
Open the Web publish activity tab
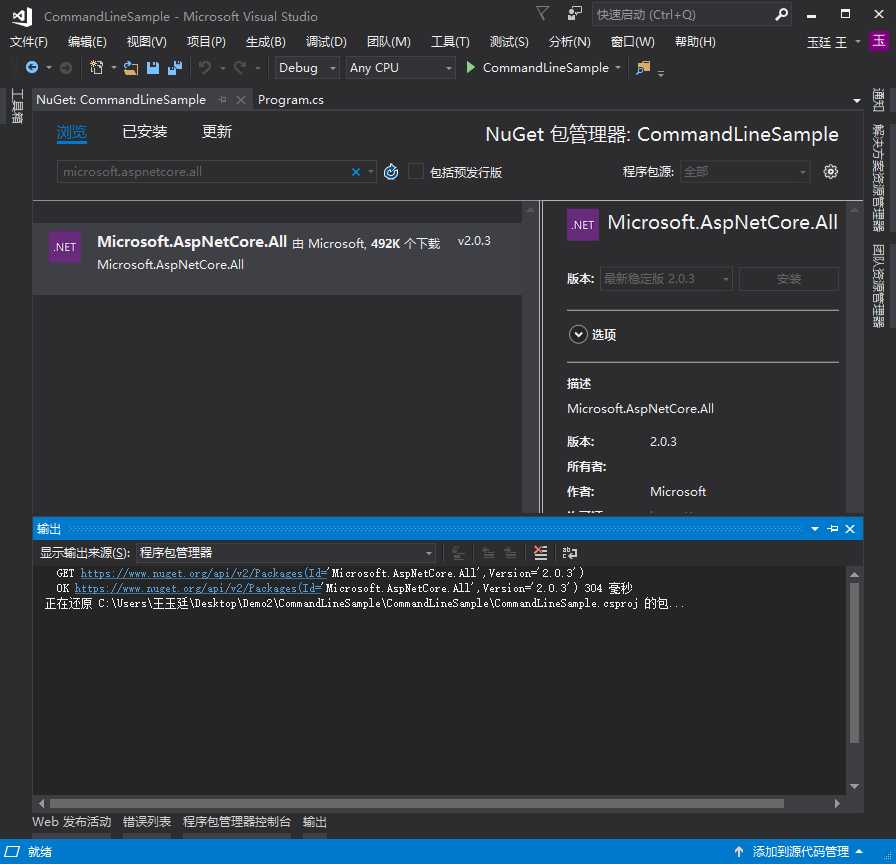click(71, 822)
